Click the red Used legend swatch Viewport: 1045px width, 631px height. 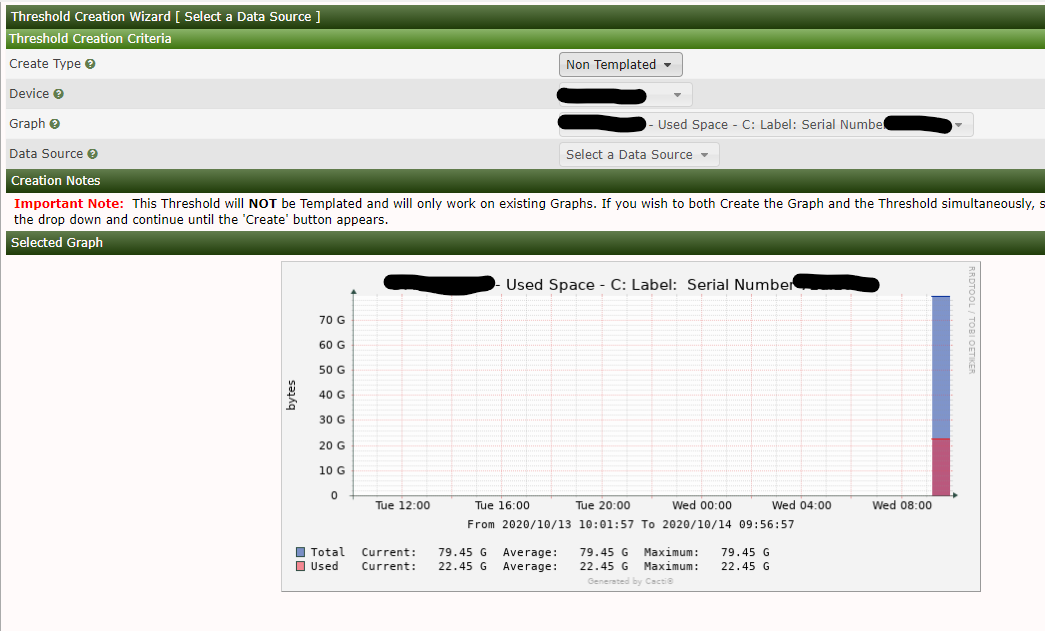point(301,566)
